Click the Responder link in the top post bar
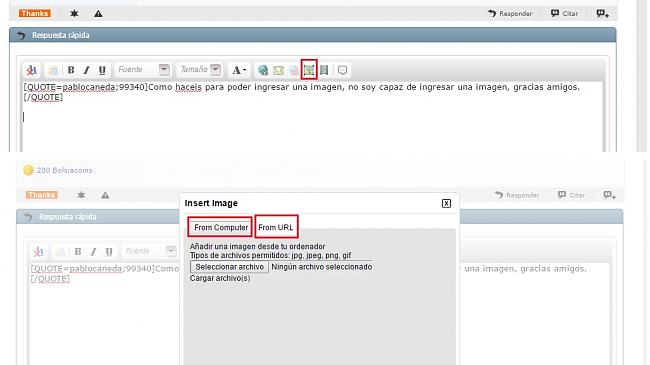 point(510,13)
